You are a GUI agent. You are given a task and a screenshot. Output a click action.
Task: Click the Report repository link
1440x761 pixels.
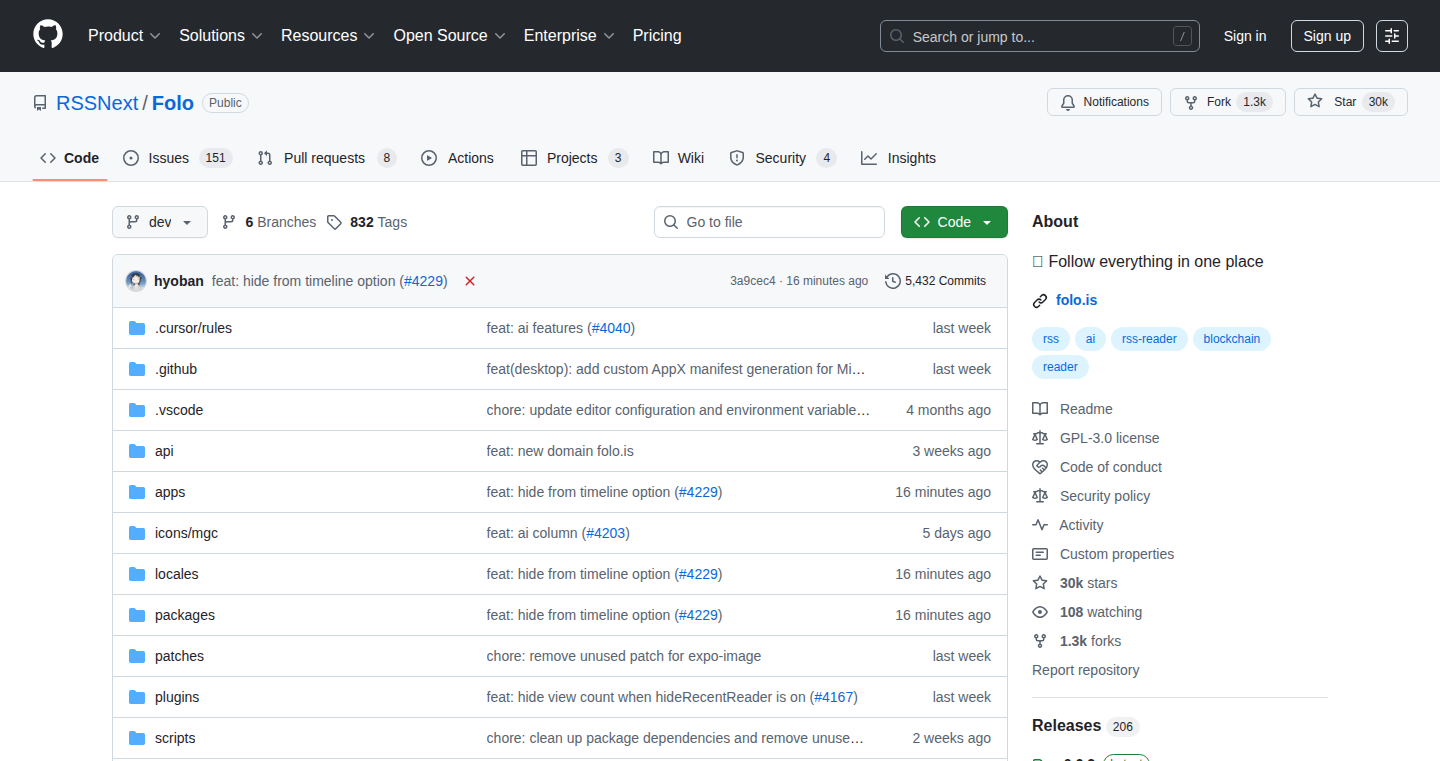coord(1086,670)
